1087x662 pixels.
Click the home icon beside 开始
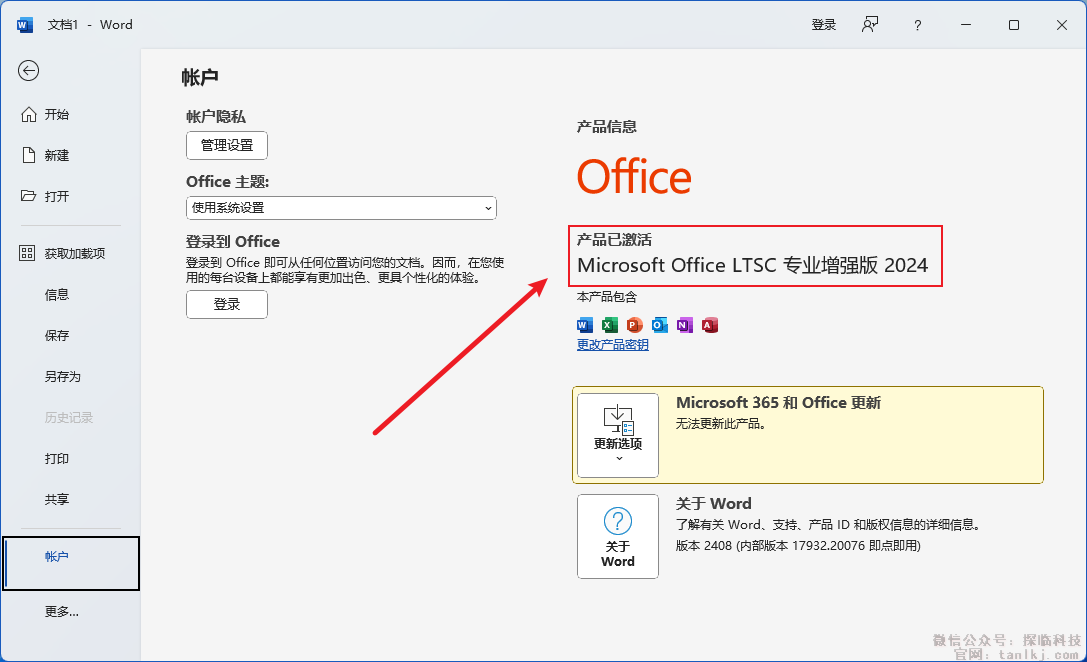[x=28, y=114]
